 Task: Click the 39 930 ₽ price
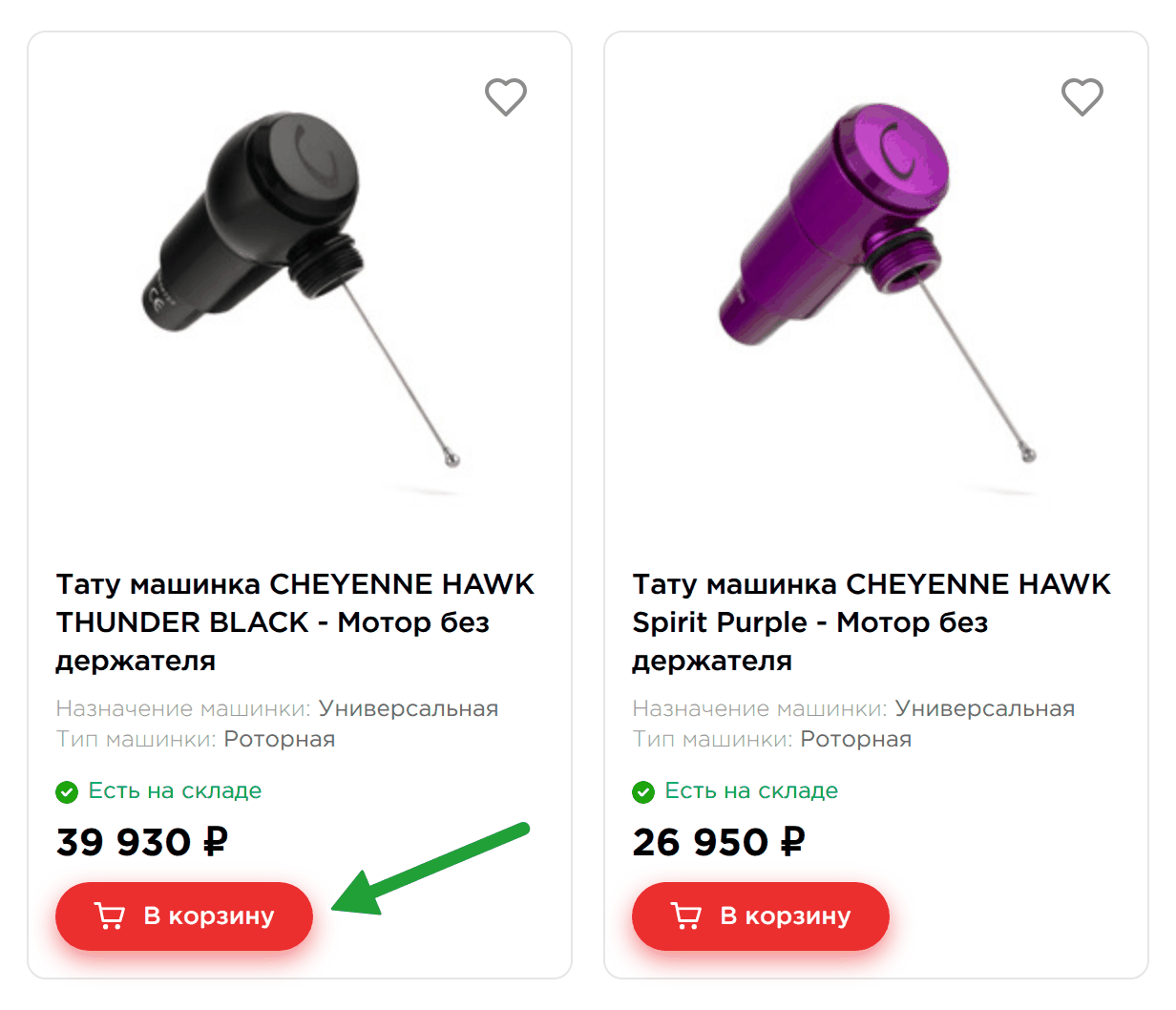[x=142, y=842]
